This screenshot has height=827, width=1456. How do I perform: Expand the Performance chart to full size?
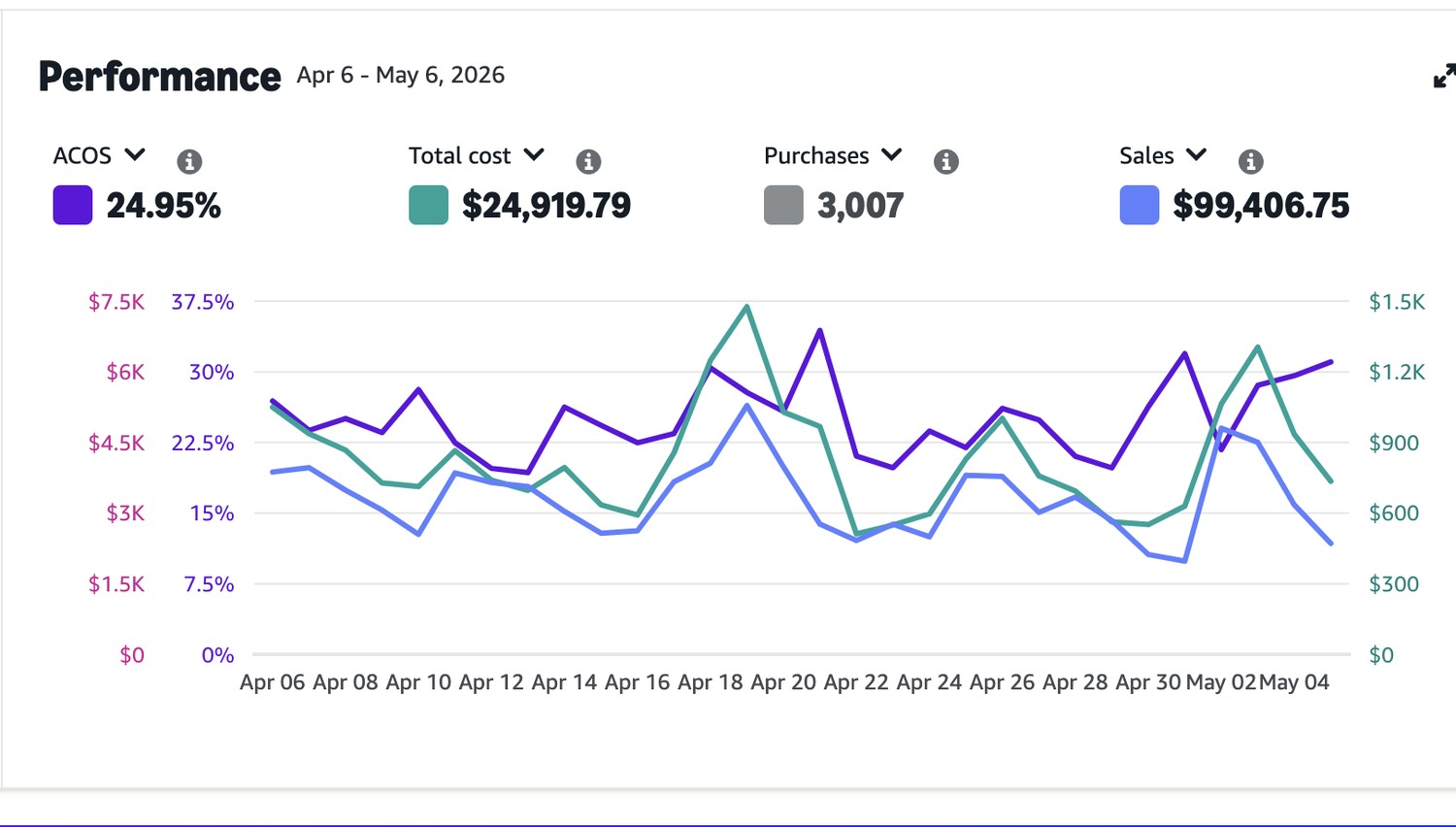[1444, 76]
